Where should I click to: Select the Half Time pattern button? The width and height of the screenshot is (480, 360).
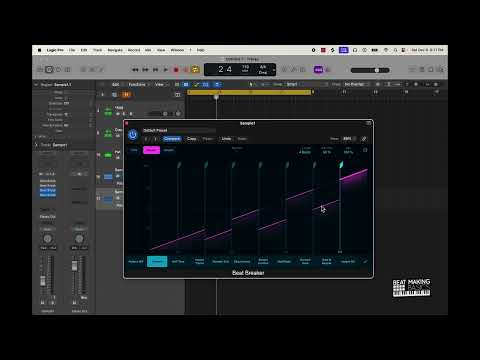click(178, 262)
